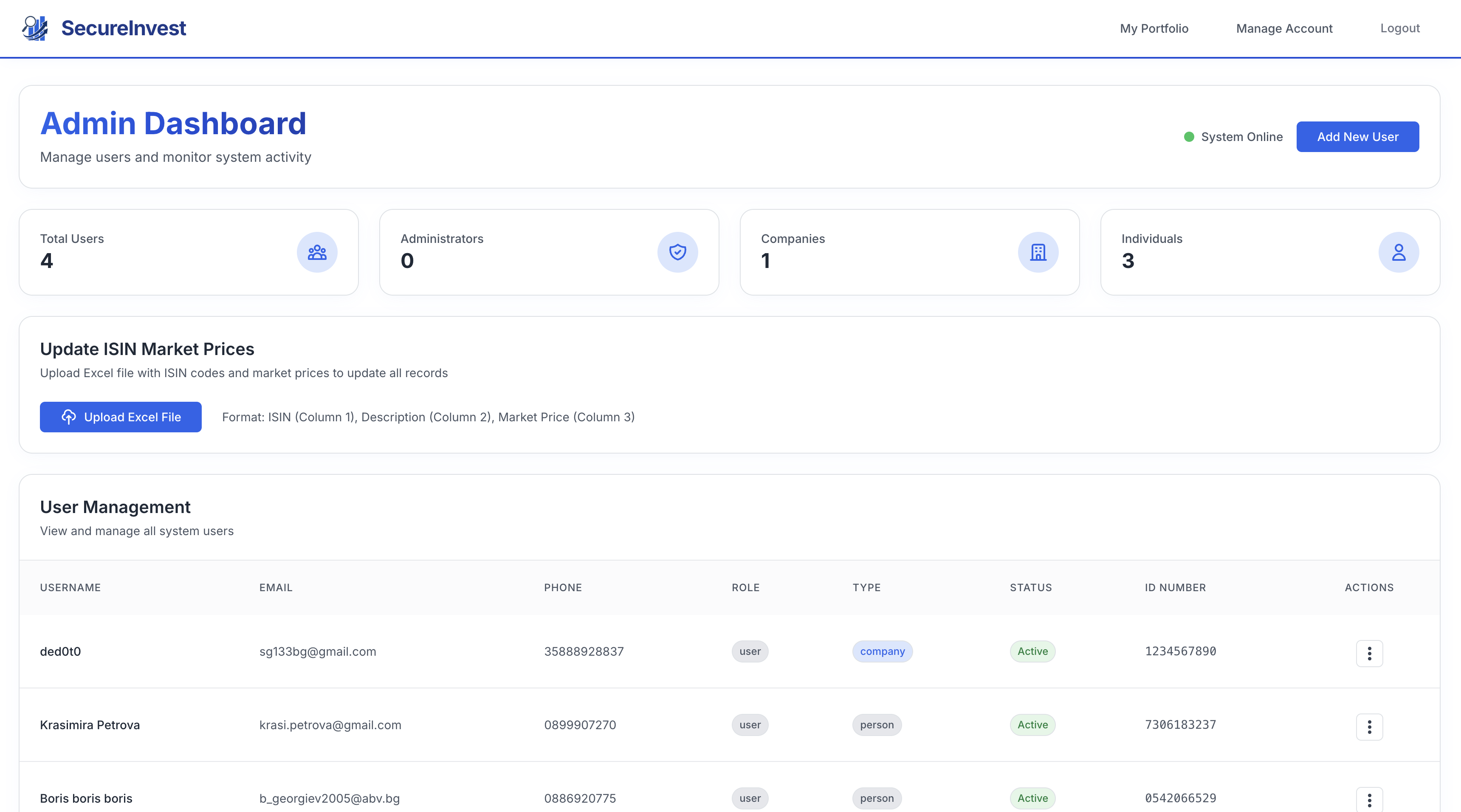Select username Krasimira Petrova
1461x812 pixels.
tap(90, 725)
